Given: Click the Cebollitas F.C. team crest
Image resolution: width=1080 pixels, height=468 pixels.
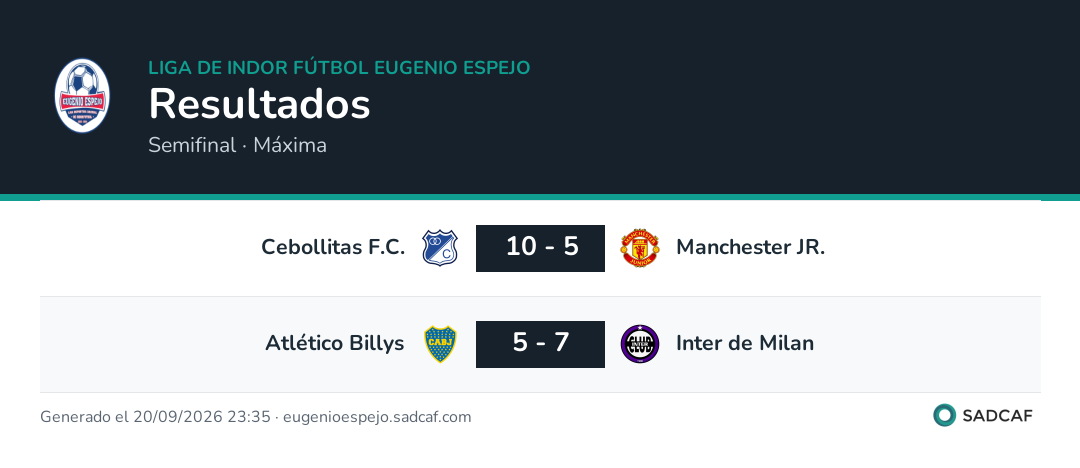Looking at the screenshot, I should (x=440, y=248).
